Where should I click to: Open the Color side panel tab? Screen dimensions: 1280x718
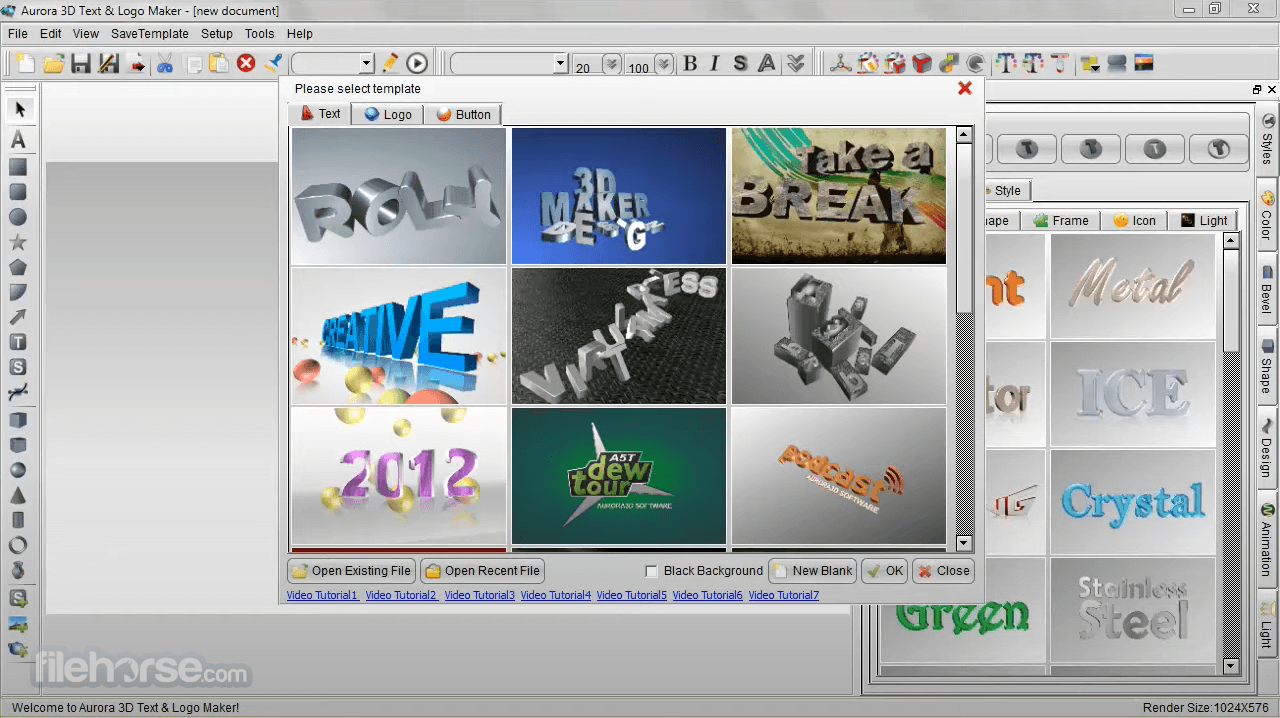pos(1266,216)
